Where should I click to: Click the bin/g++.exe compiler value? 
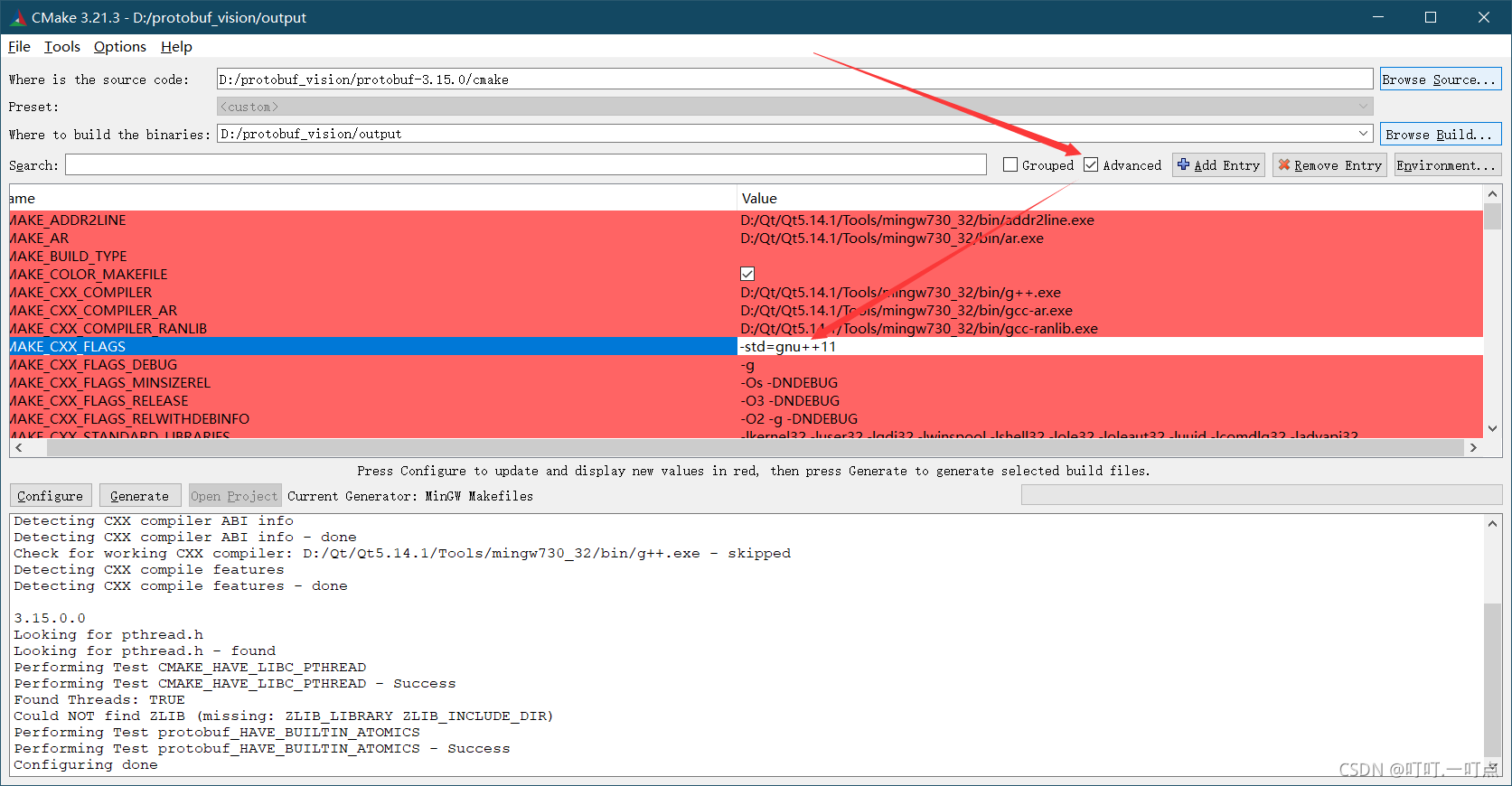[x=900, y=293]
